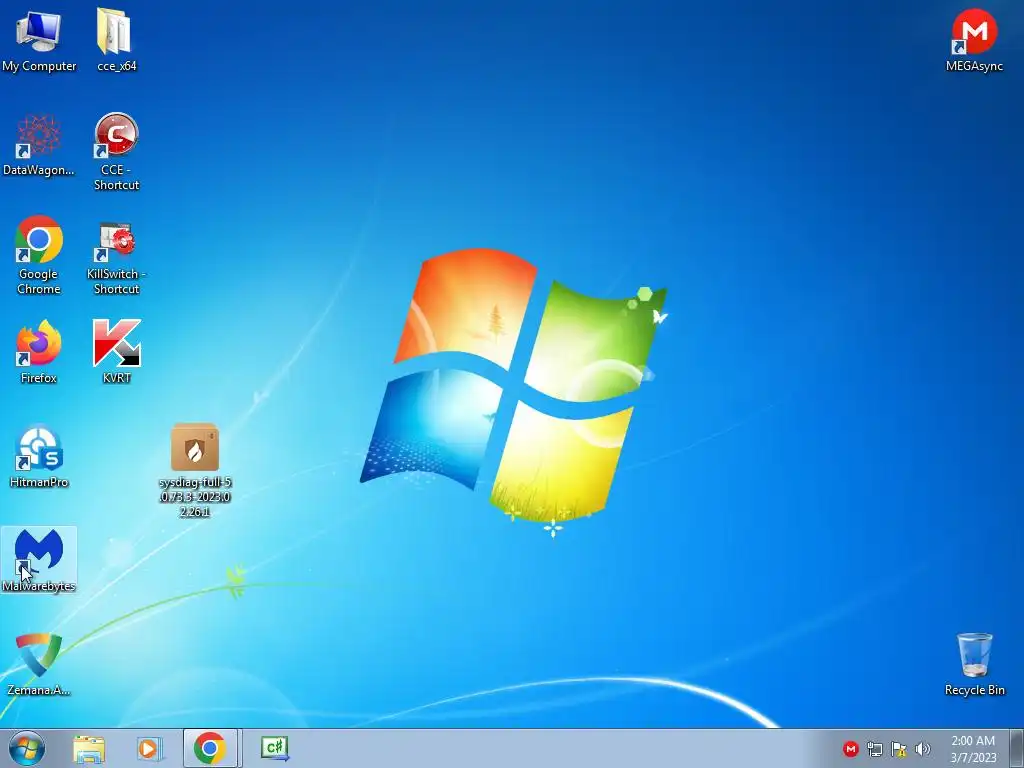Screen dimensions: 1024x768
Task: Open the network status tray icon
Action: tap(874, 749)
